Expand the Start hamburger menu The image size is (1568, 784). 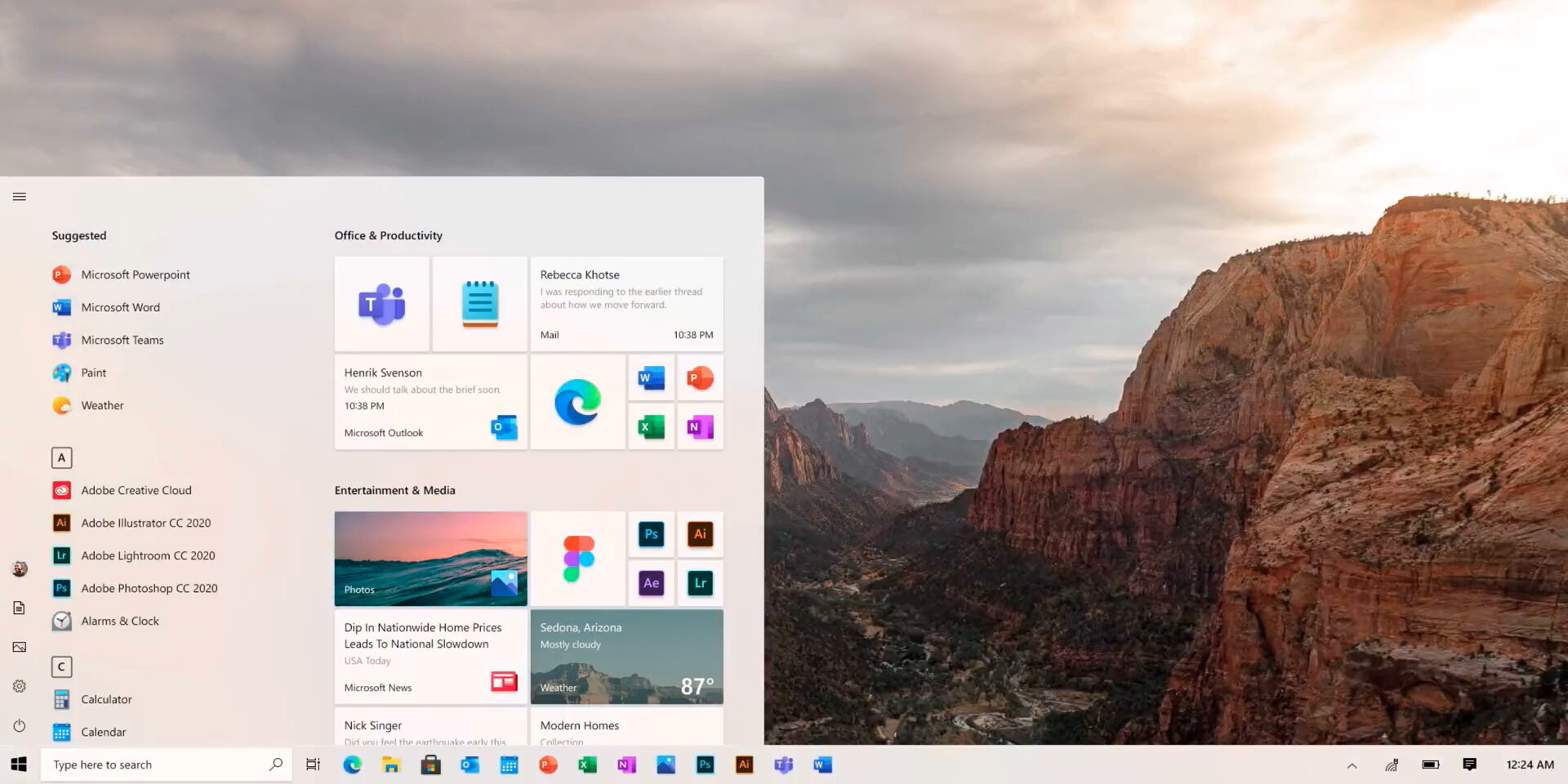pyautogui.click(x=20, y=197)
